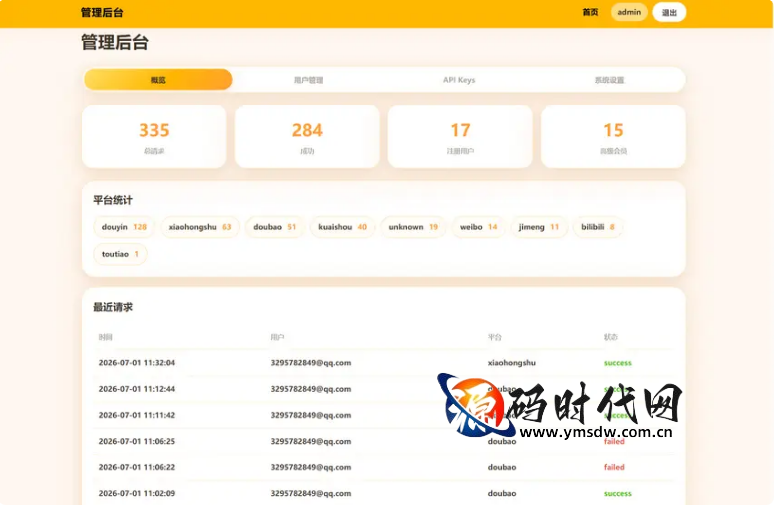
Task: Click the email in the 11:02:09 row
Action: (311, 493)
